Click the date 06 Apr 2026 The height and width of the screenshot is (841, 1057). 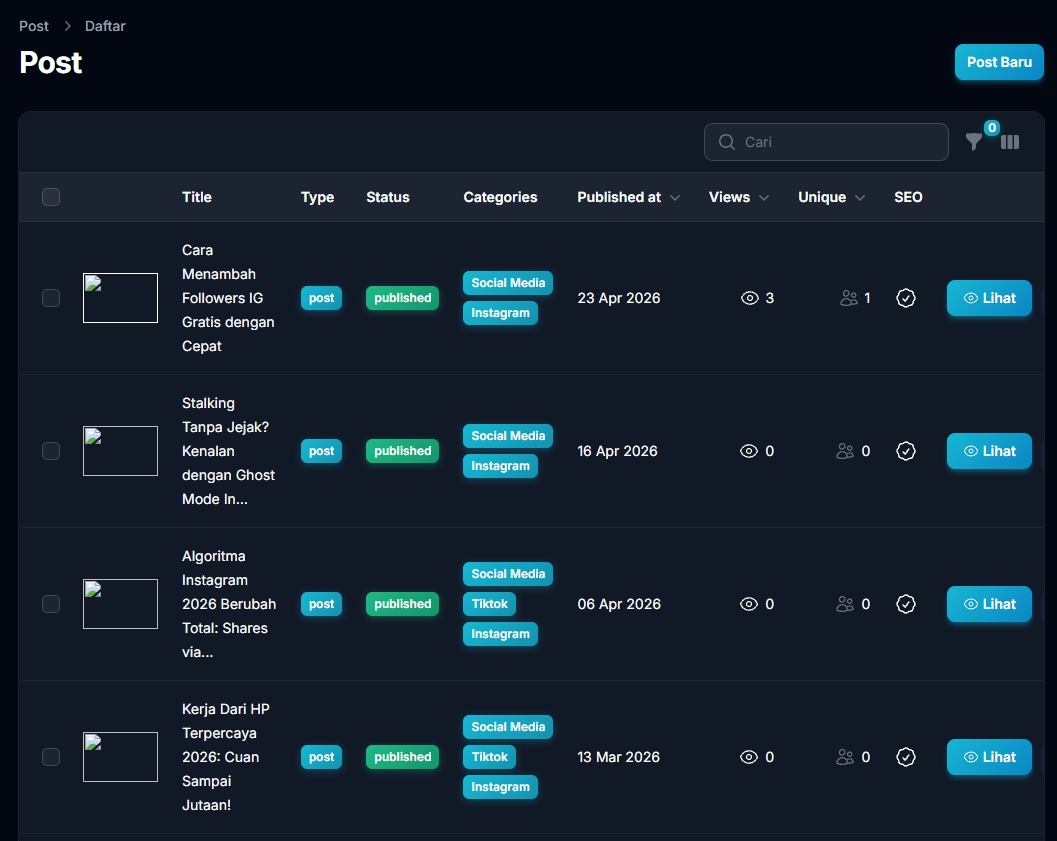(619, 604)
